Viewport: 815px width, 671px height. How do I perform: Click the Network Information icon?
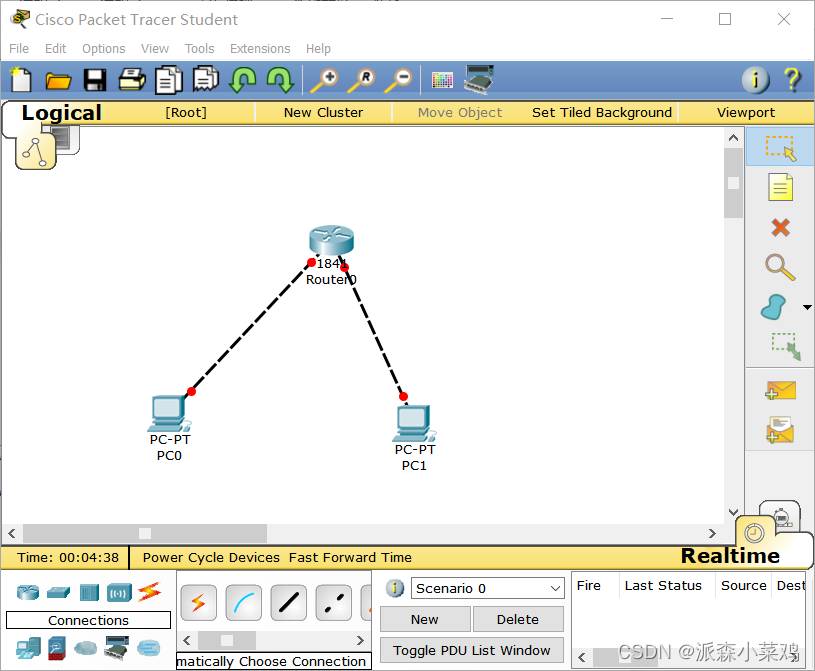[755, 80]
